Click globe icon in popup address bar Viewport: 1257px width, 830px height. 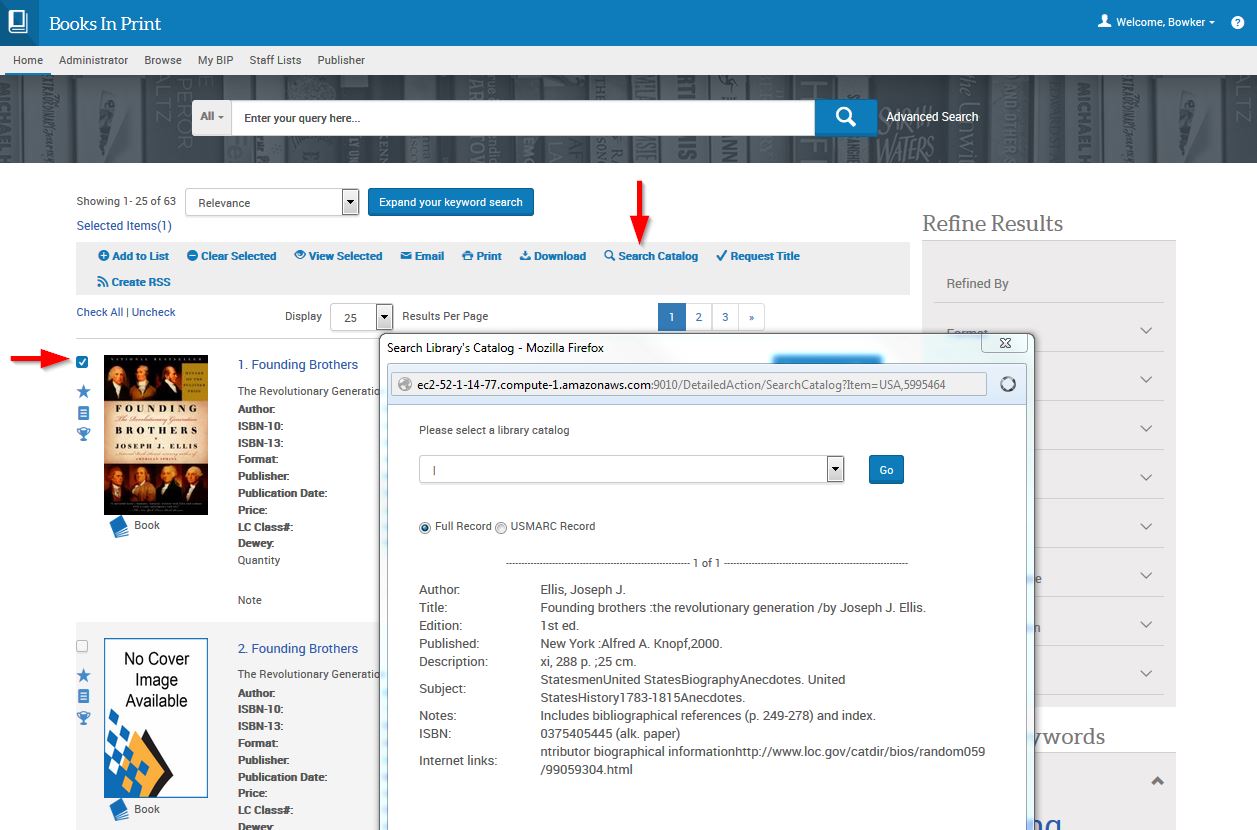pos(405,384)
